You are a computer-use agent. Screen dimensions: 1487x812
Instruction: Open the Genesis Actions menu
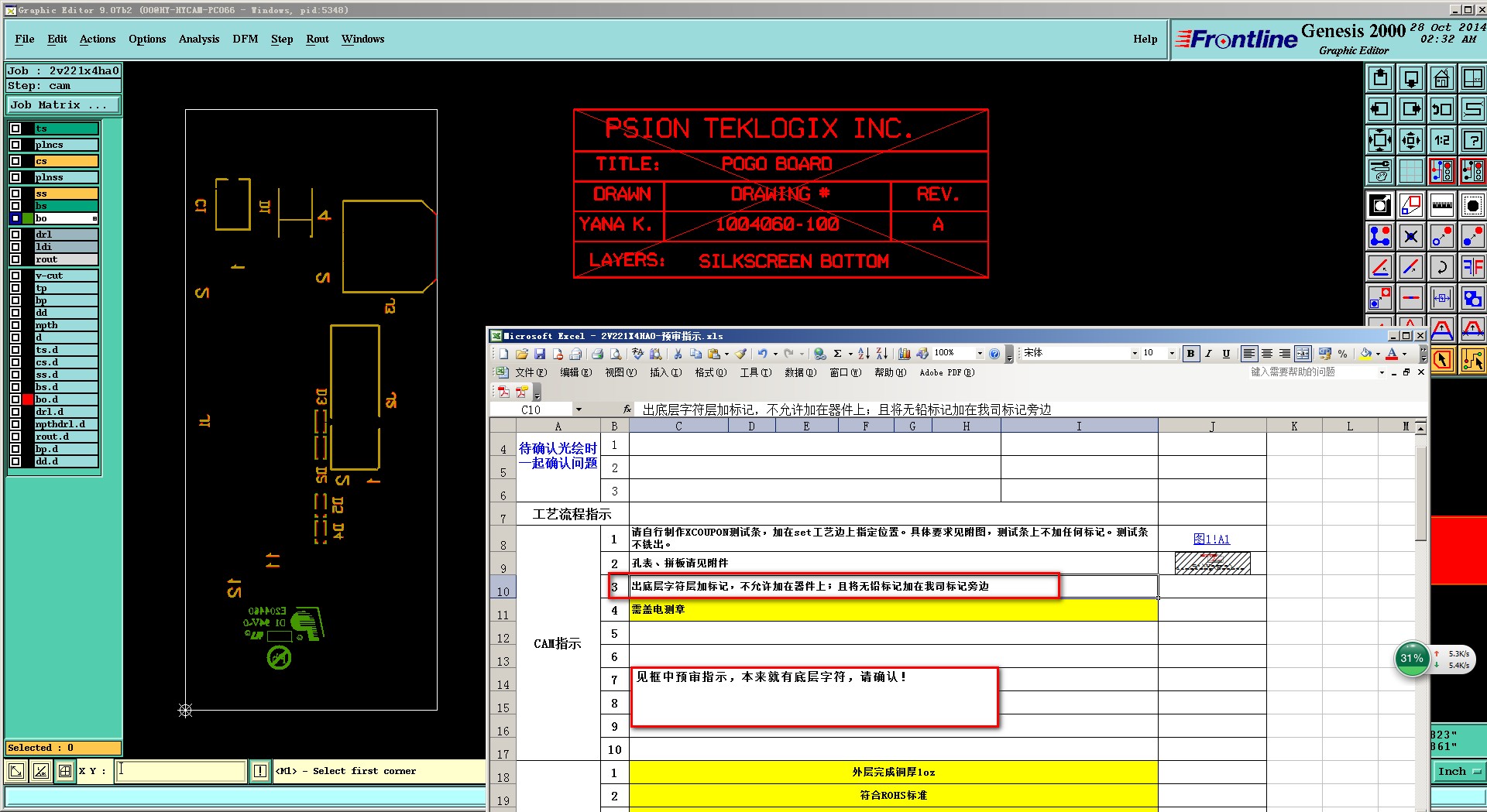98,39
